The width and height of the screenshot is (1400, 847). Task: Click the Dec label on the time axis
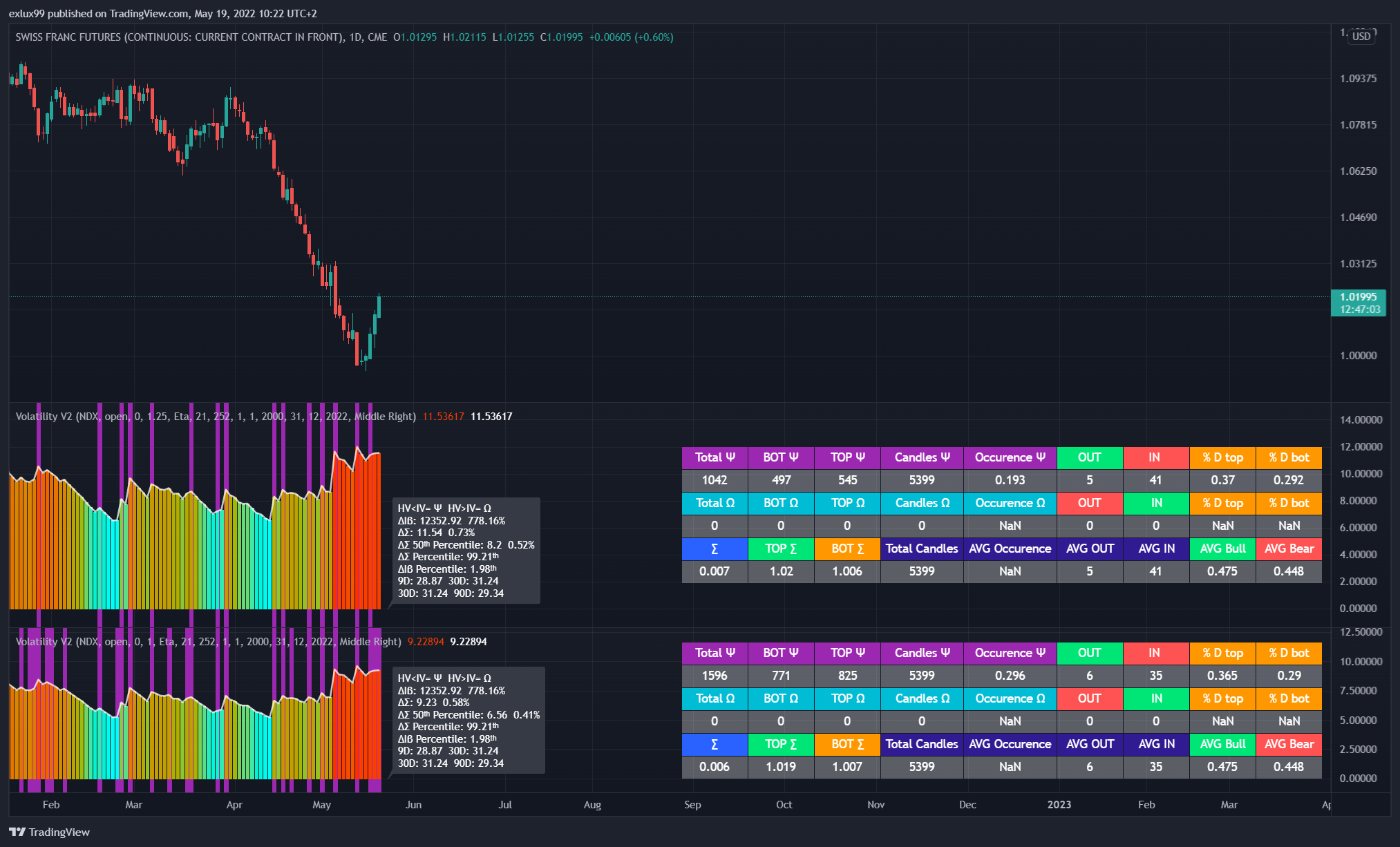[x=967, y=805]
